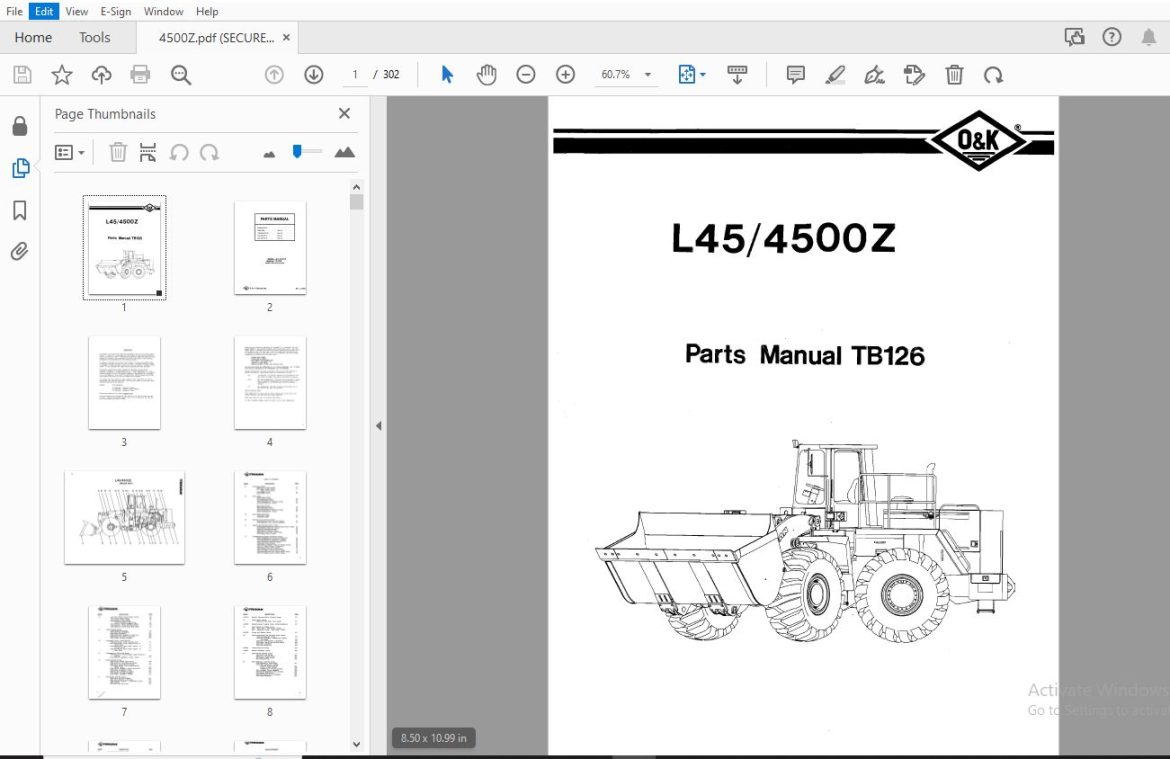Close the 4500Z.pdf document tab
This screenshot has height=759, width=1170.
(287, 37)
